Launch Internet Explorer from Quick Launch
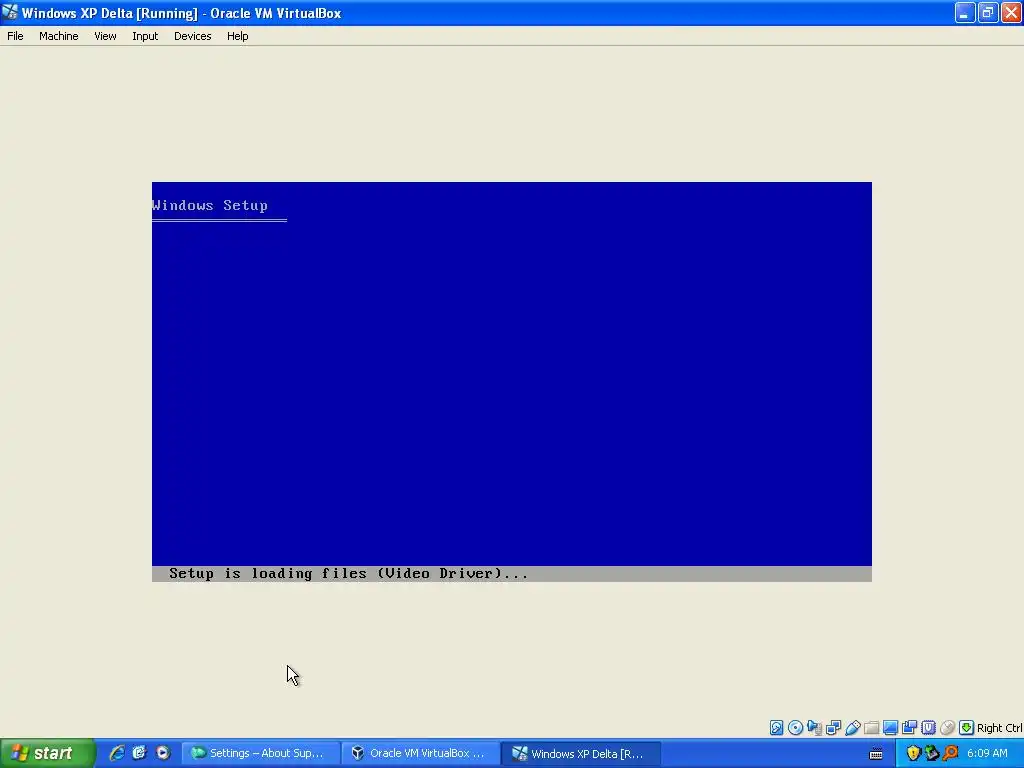Image resolution: width=1024 pixels, height=768 pixels. [x=117, y=753]
